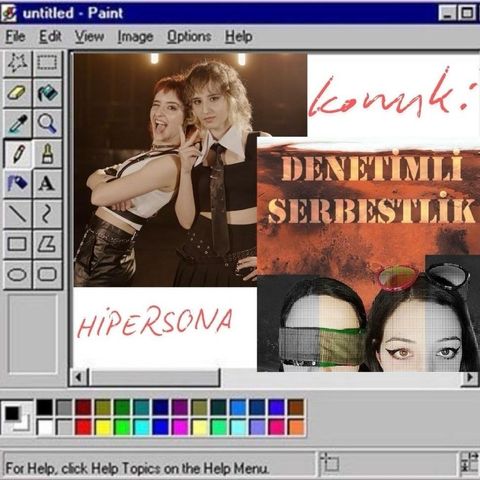Image resolution: width=480 pixels, height=480 pixels.
Task: Pick the teal color swatch in top row
Action: point(141,407)
